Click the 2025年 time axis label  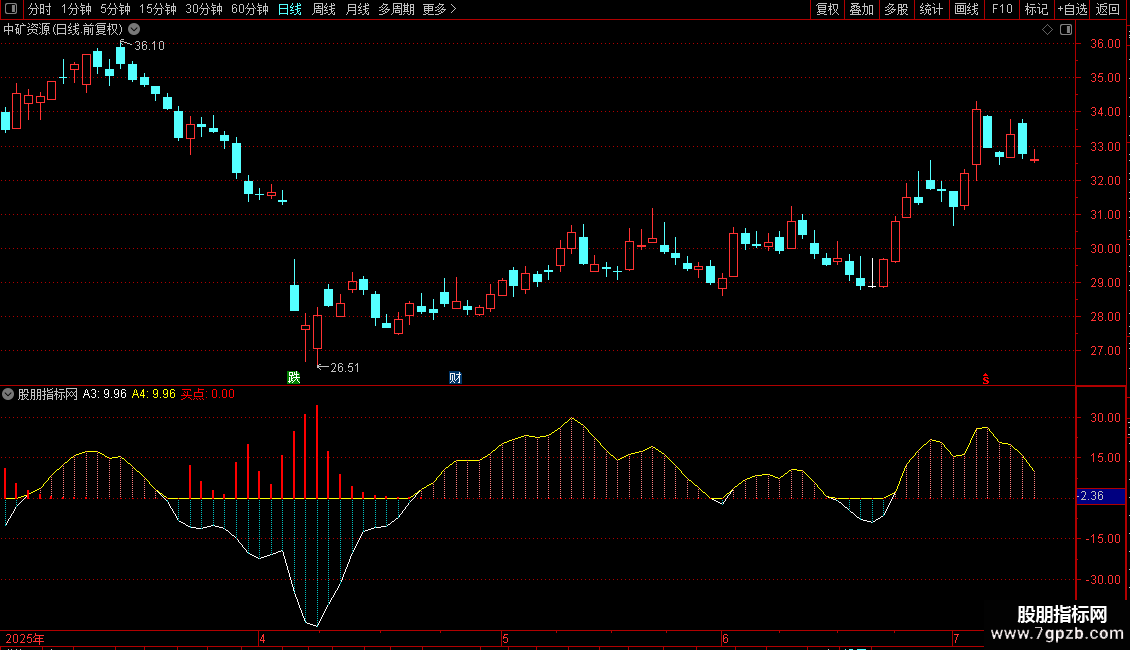tap(25, 638)
